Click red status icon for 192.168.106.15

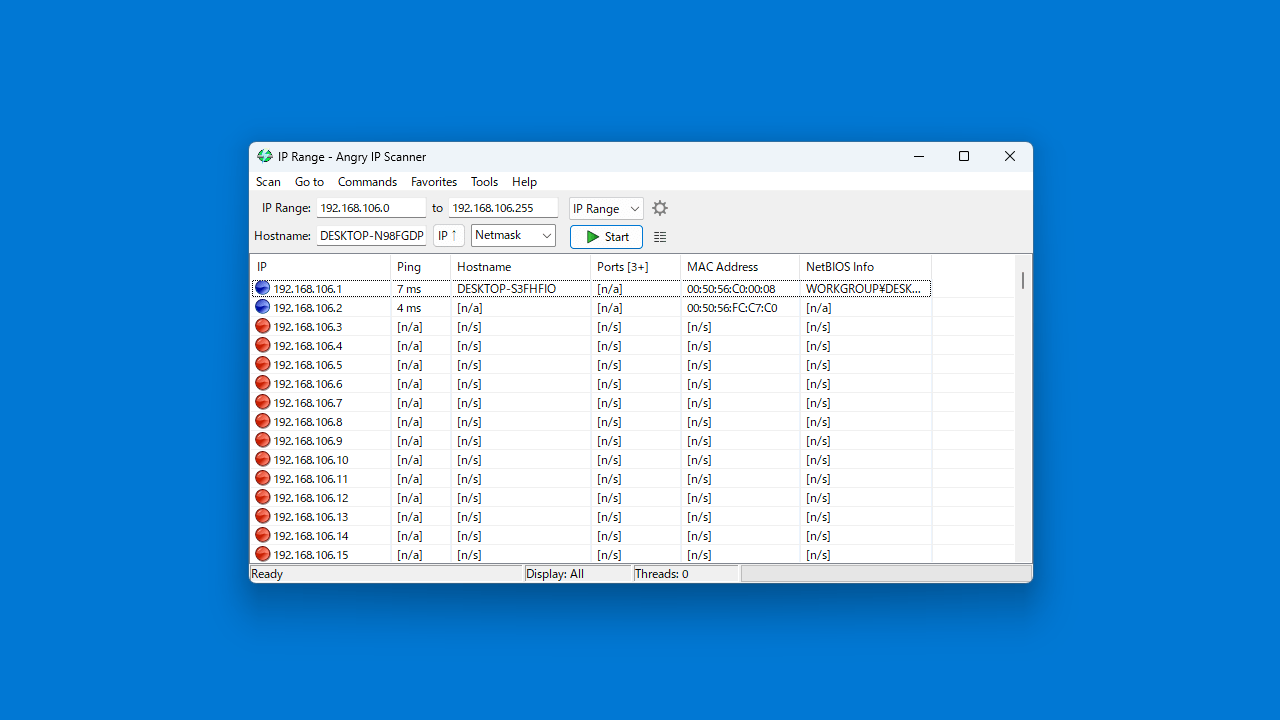pos(263,554)
